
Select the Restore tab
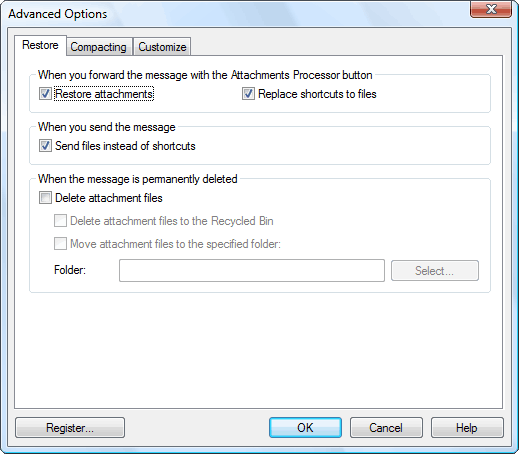(x=40, y=45)
